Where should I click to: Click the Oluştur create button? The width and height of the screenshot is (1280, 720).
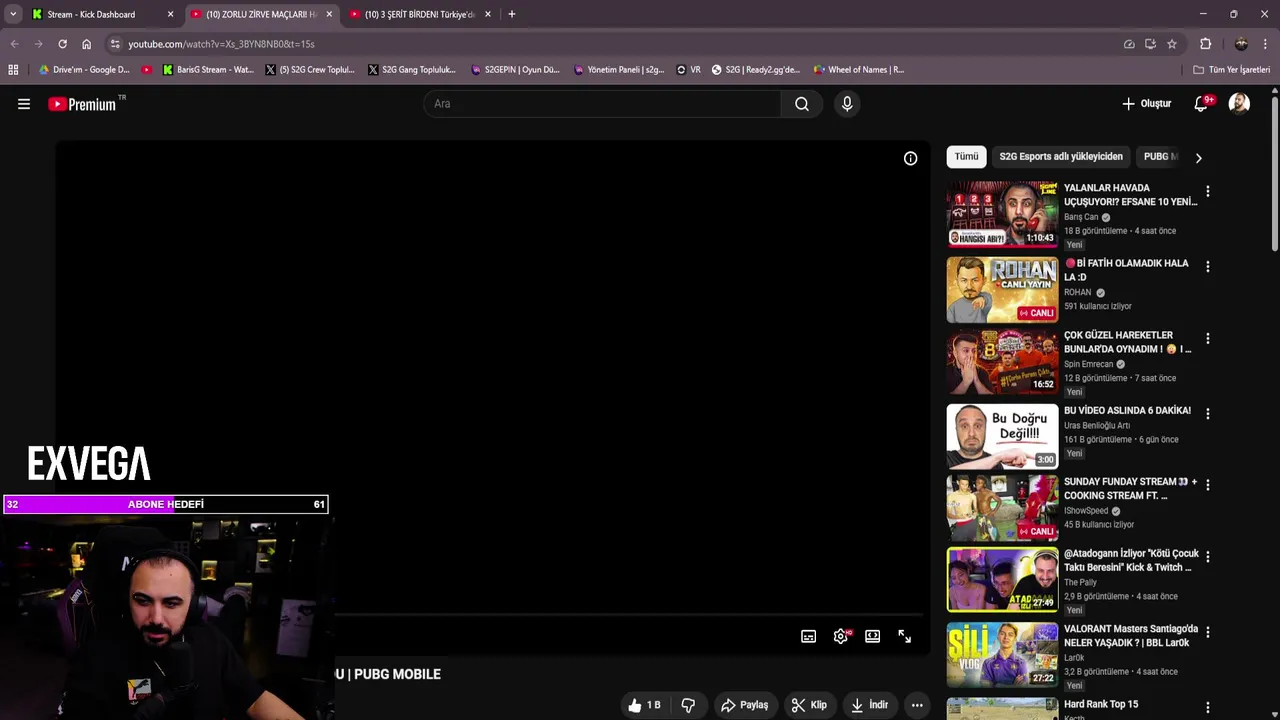pyautogui.click(x=1146, y=104)
